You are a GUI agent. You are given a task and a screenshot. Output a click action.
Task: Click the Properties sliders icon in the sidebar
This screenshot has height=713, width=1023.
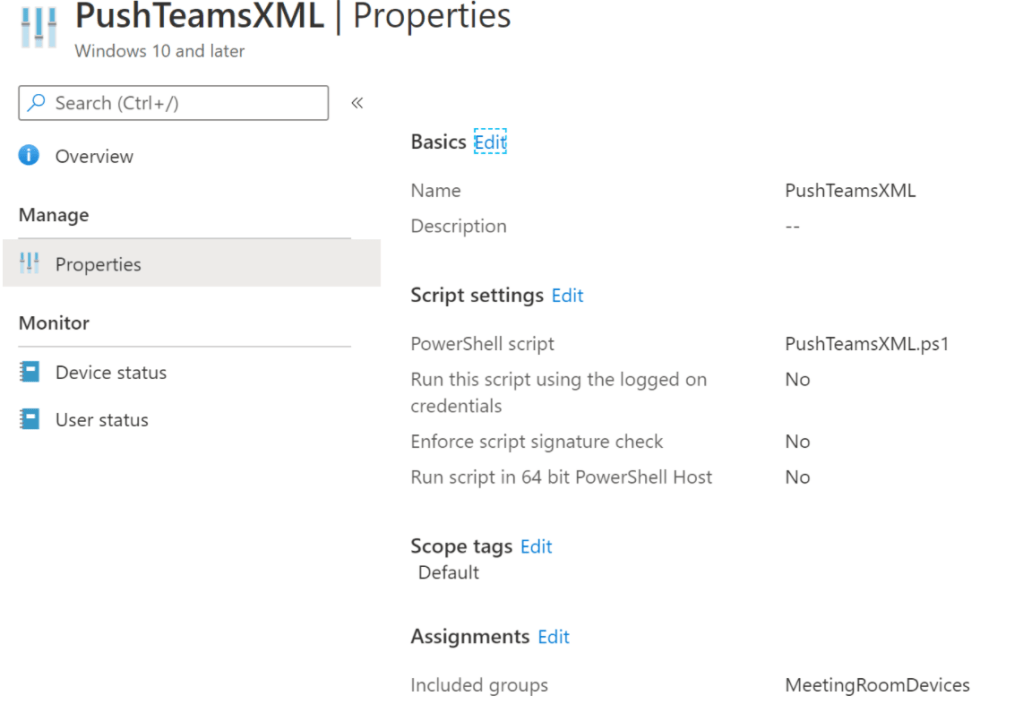(30, 264)
